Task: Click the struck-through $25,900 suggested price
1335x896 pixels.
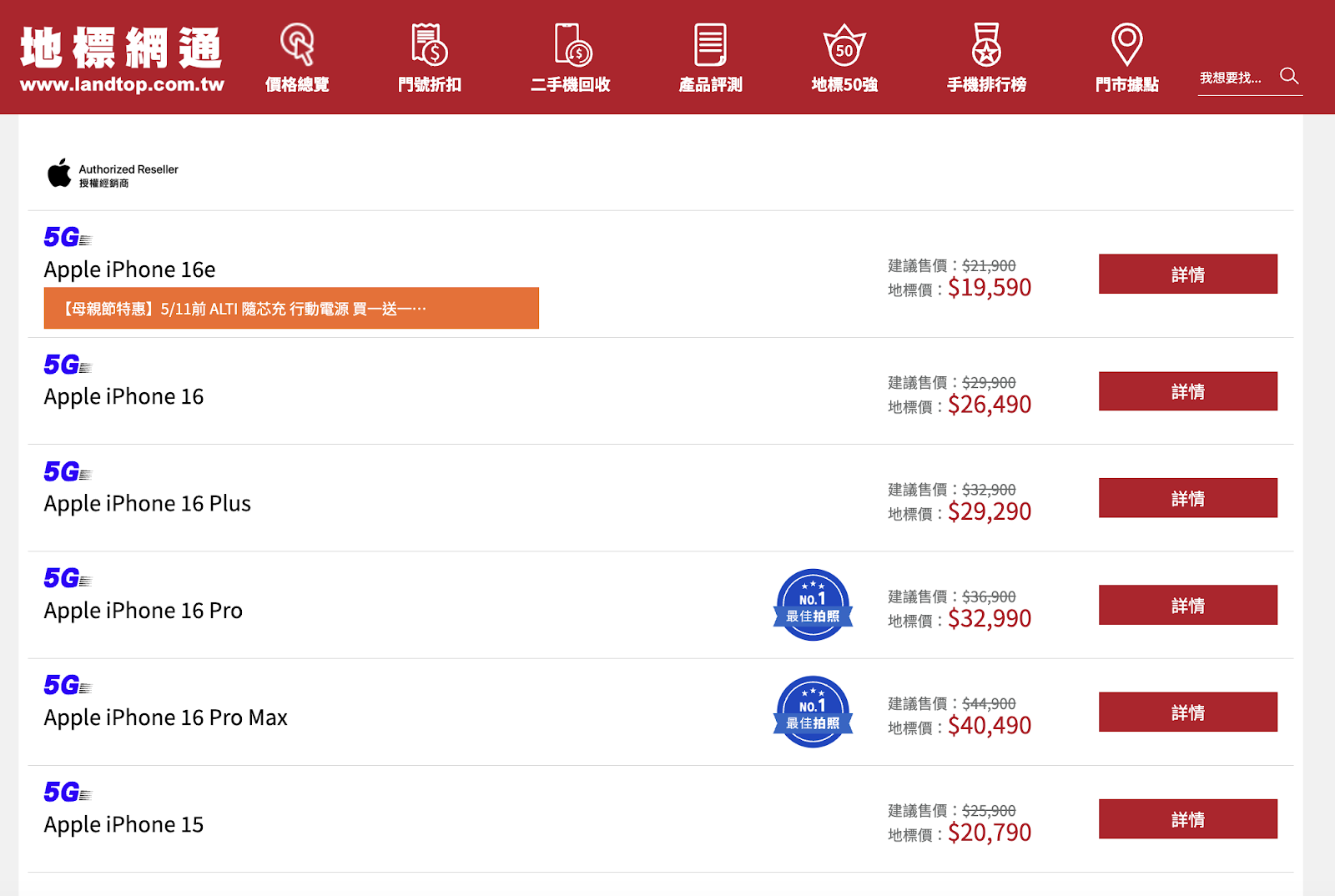Action: click(x=989, y=810)
